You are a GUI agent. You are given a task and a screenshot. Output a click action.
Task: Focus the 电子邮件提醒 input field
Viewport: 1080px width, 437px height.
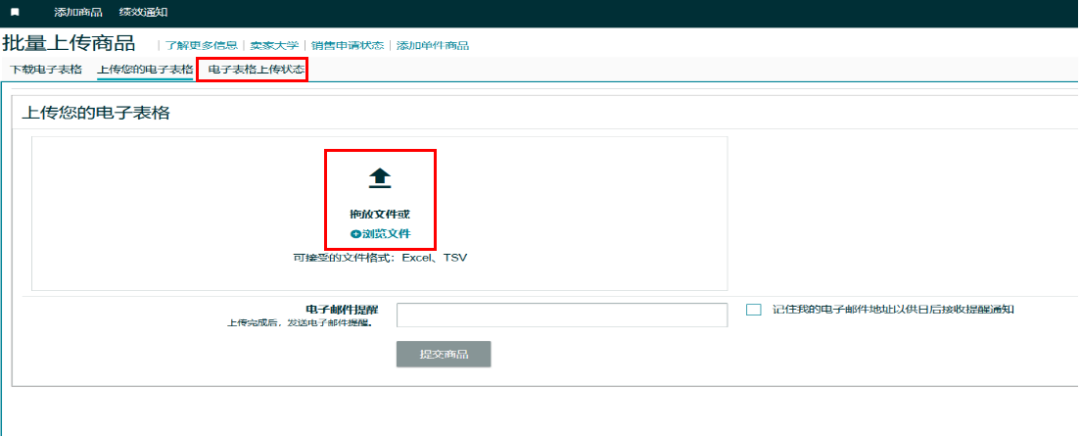click(x=562, y=314)
